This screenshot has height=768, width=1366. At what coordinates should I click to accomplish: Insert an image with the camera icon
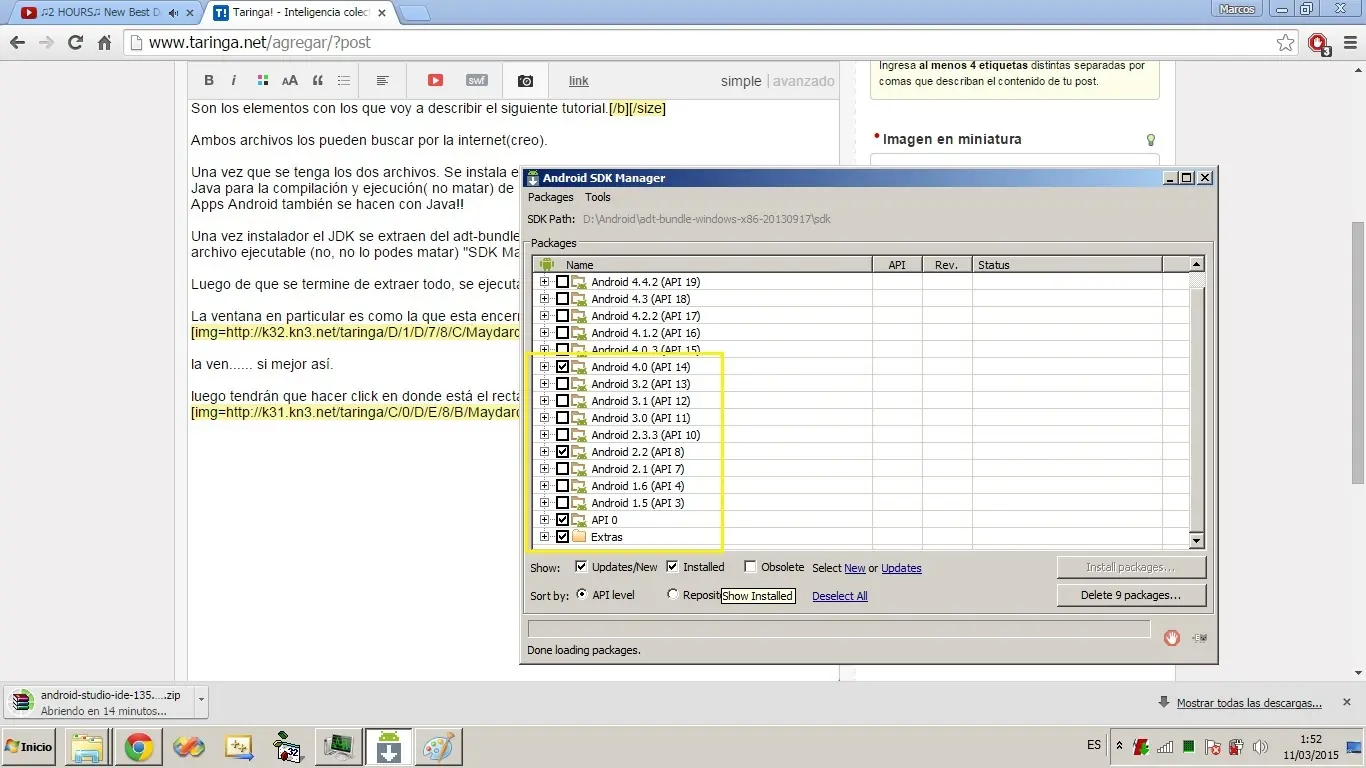(x=525, y=81)
